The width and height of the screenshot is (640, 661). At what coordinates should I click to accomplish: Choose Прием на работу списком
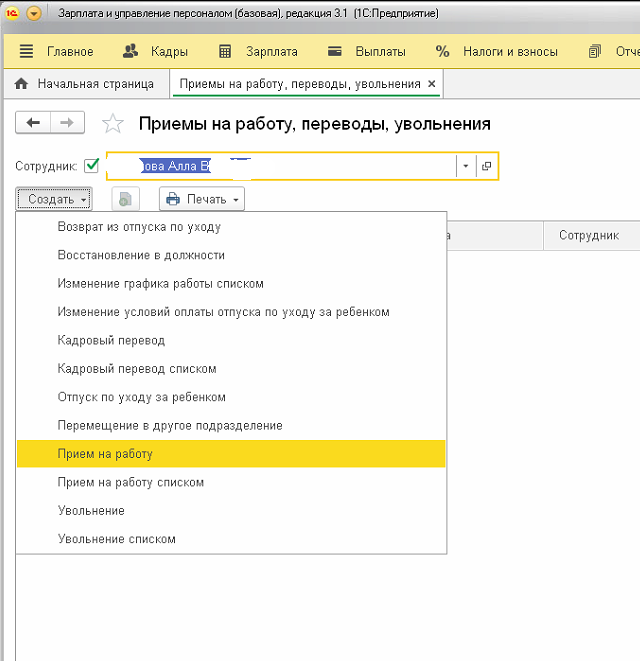pos(231,482)
